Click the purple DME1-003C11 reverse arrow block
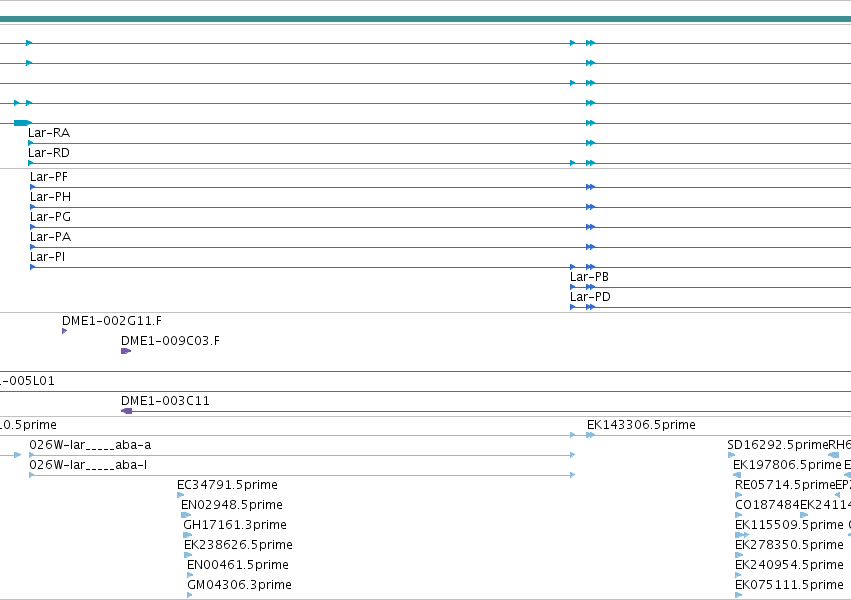Viewport: 851px width, 600px height. tap(126, 411)
